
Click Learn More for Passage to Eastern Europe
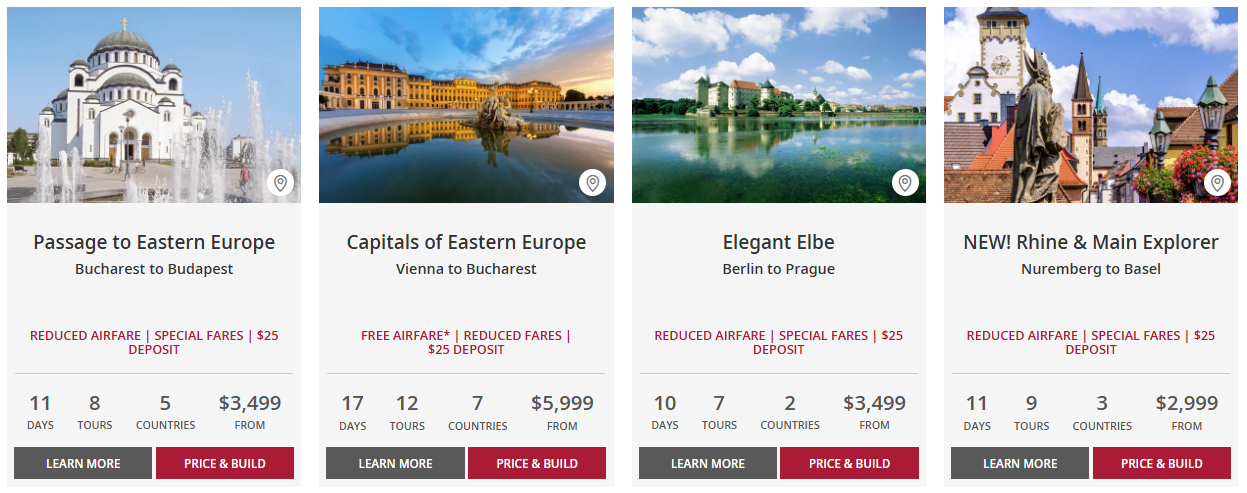[83, 463]
